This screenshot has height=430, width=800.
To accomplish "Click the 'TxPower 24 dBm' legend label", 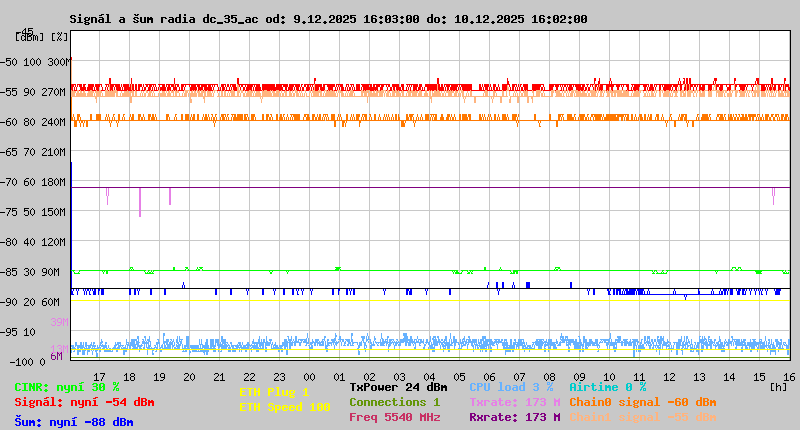I will 398,387.
